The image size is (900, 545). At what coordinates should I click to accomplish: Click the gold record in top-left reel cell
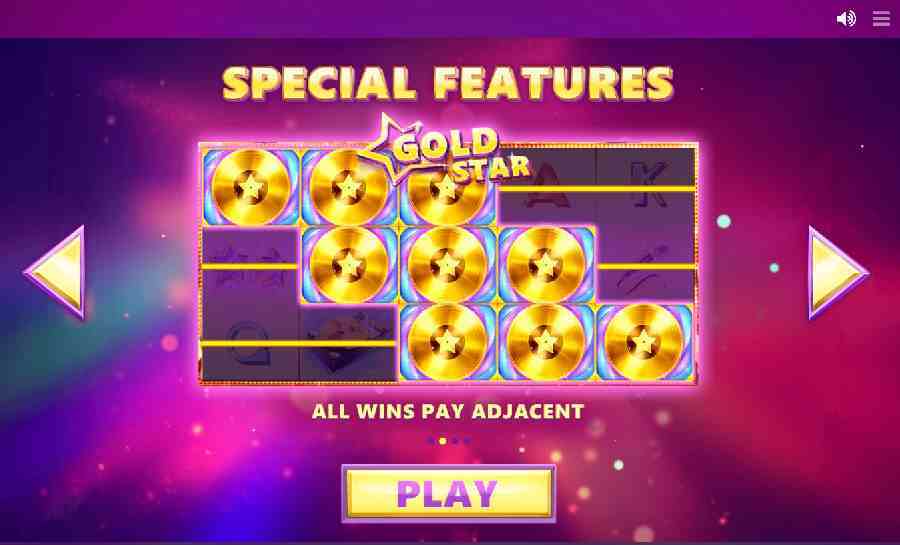251,187
